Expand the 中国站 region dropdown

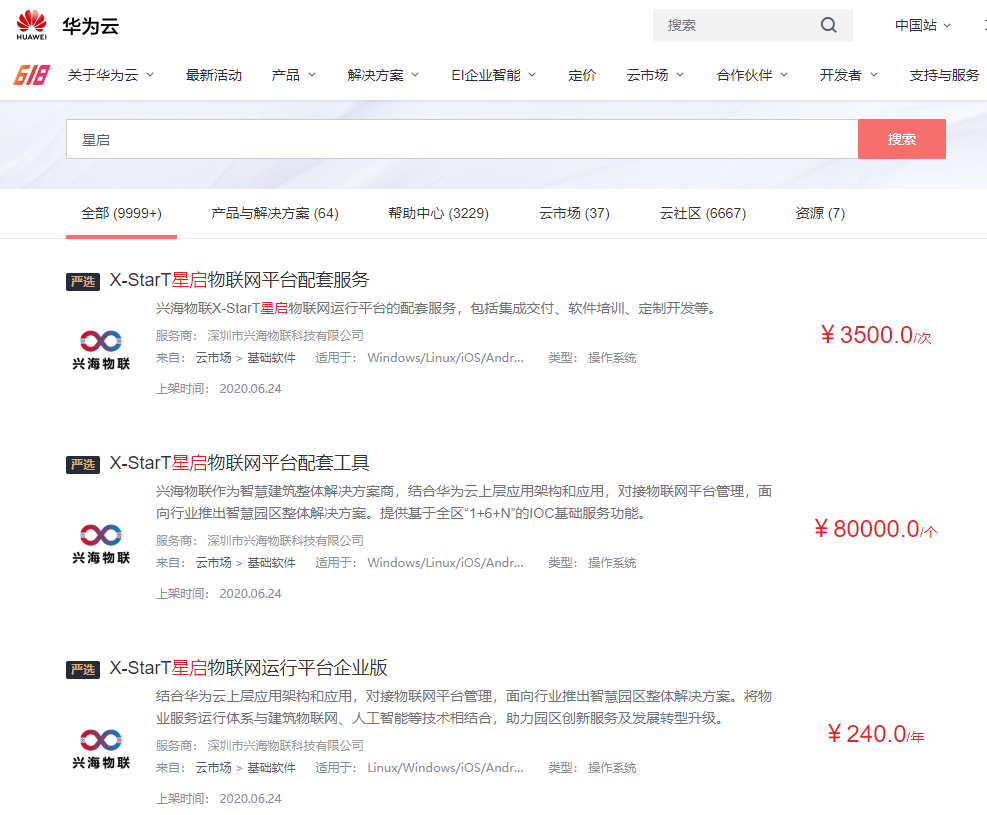923,25
